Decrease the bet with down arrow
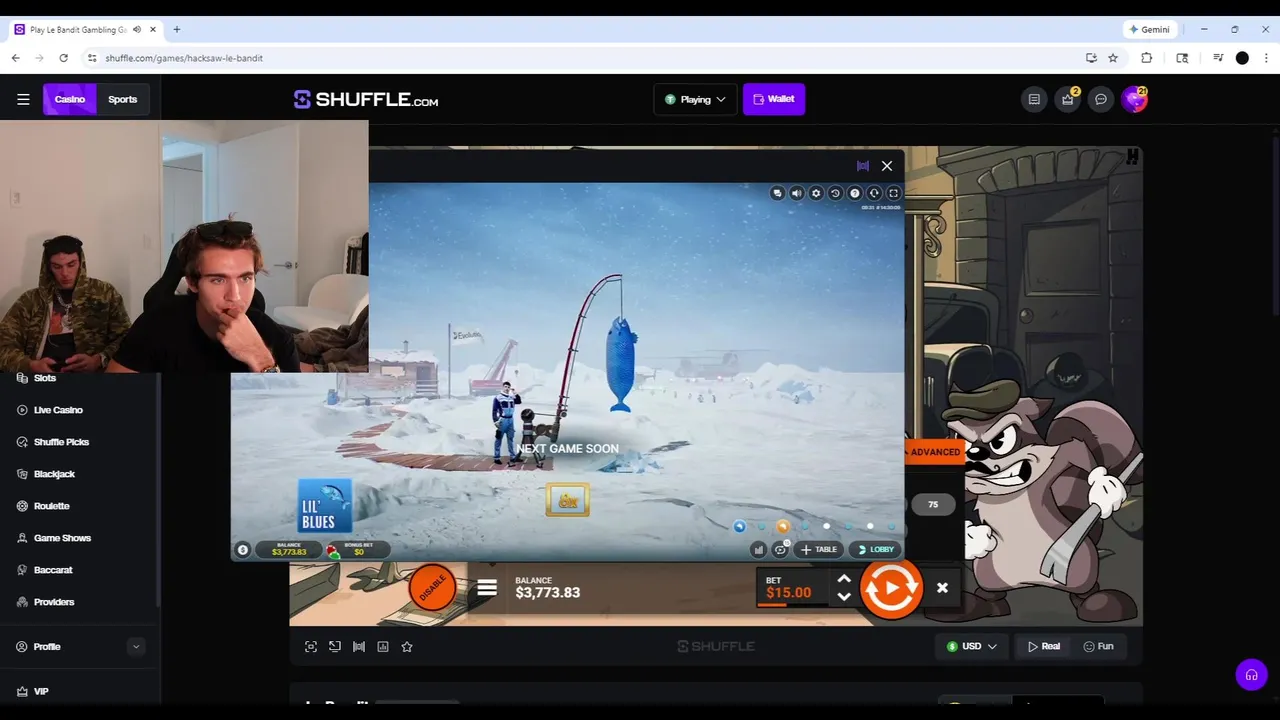 (844, 597)
